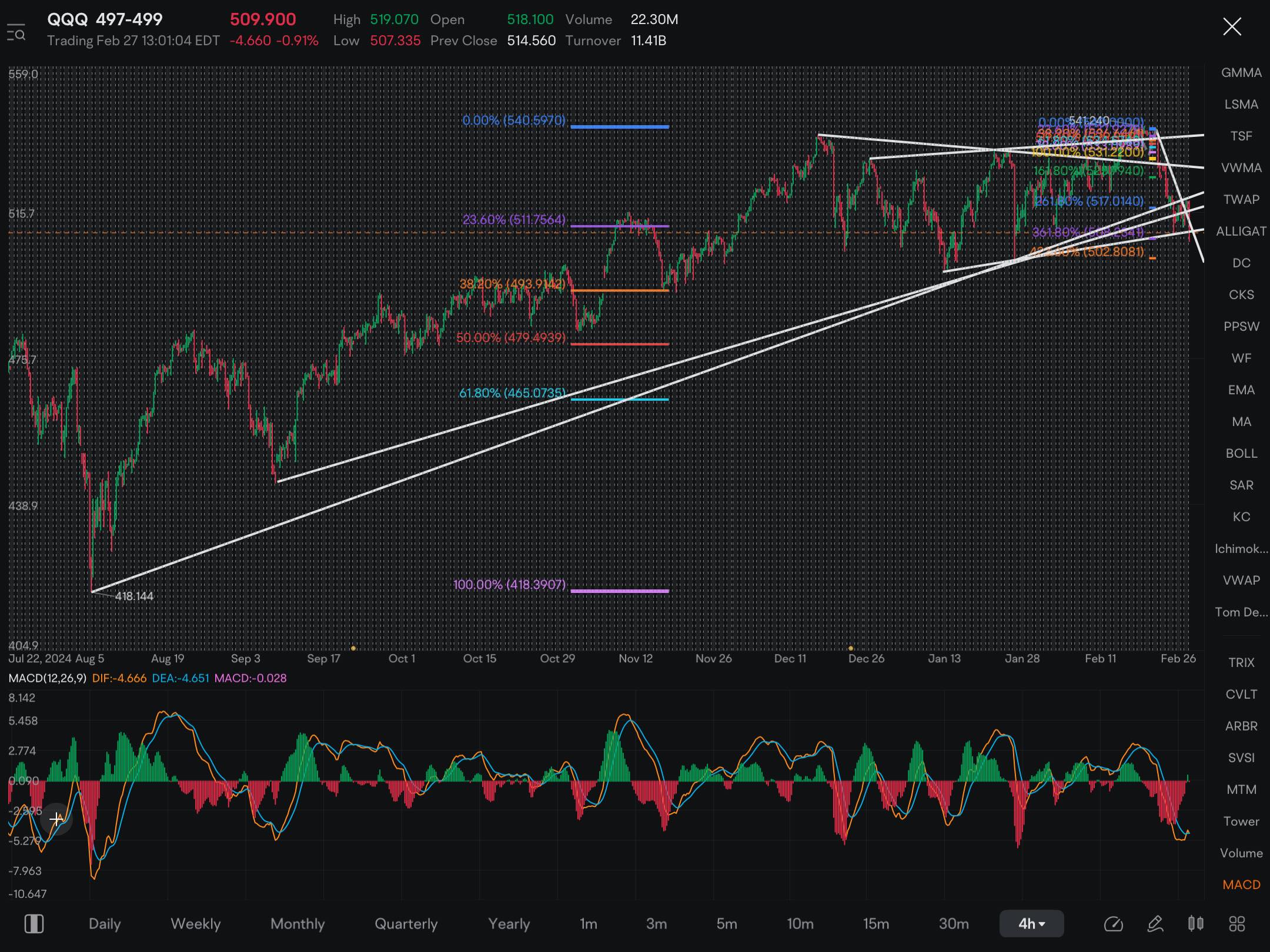Toggle the LSMA indicator
1270x952 pixels.
point(1241,104)
